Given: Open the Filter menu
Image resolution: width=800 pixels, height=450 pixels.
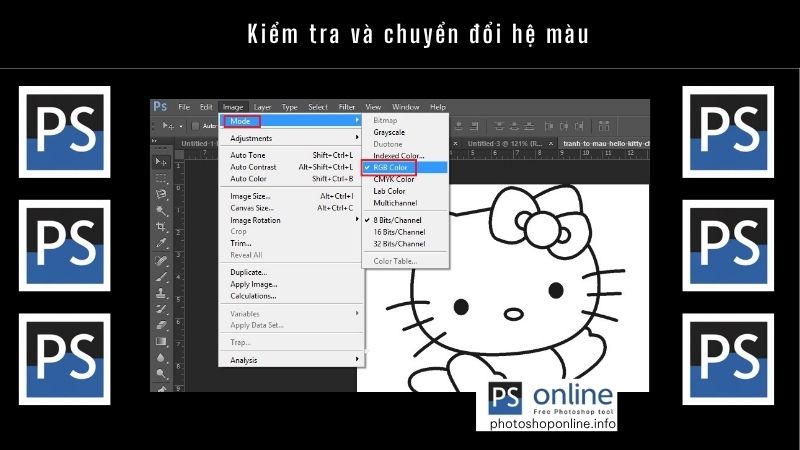Looking at the screenshot, I should click(346, 107).
